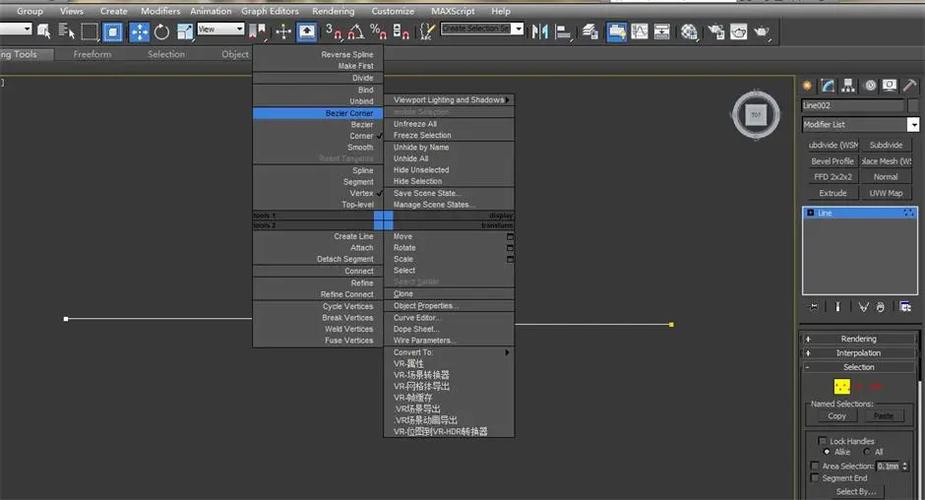Click the ViewCube in the viewport
925x500 pixels.
coord(756,114)
